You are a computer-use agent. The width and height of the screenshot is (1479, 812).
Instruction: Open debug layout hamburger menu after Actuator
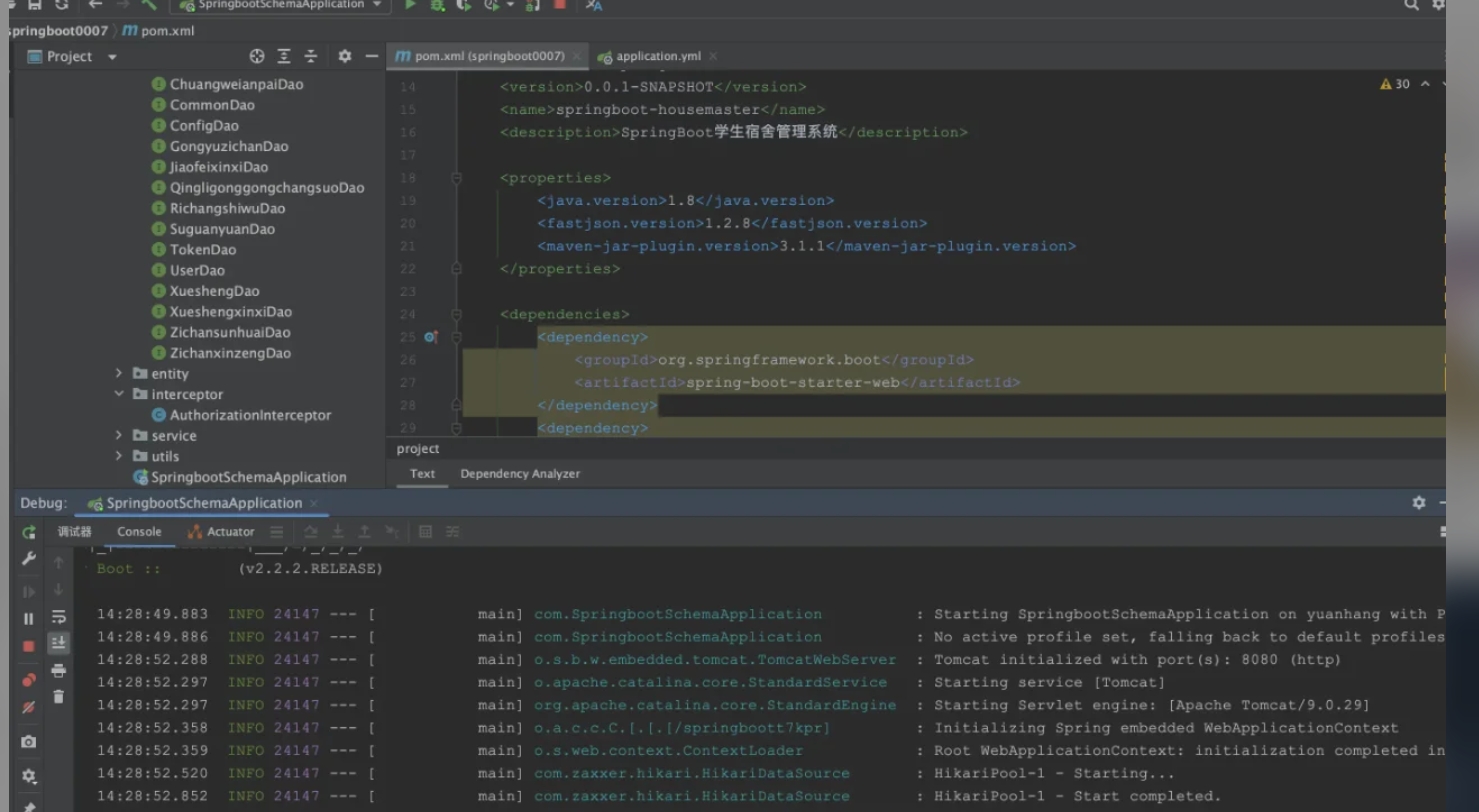point(277,532)
